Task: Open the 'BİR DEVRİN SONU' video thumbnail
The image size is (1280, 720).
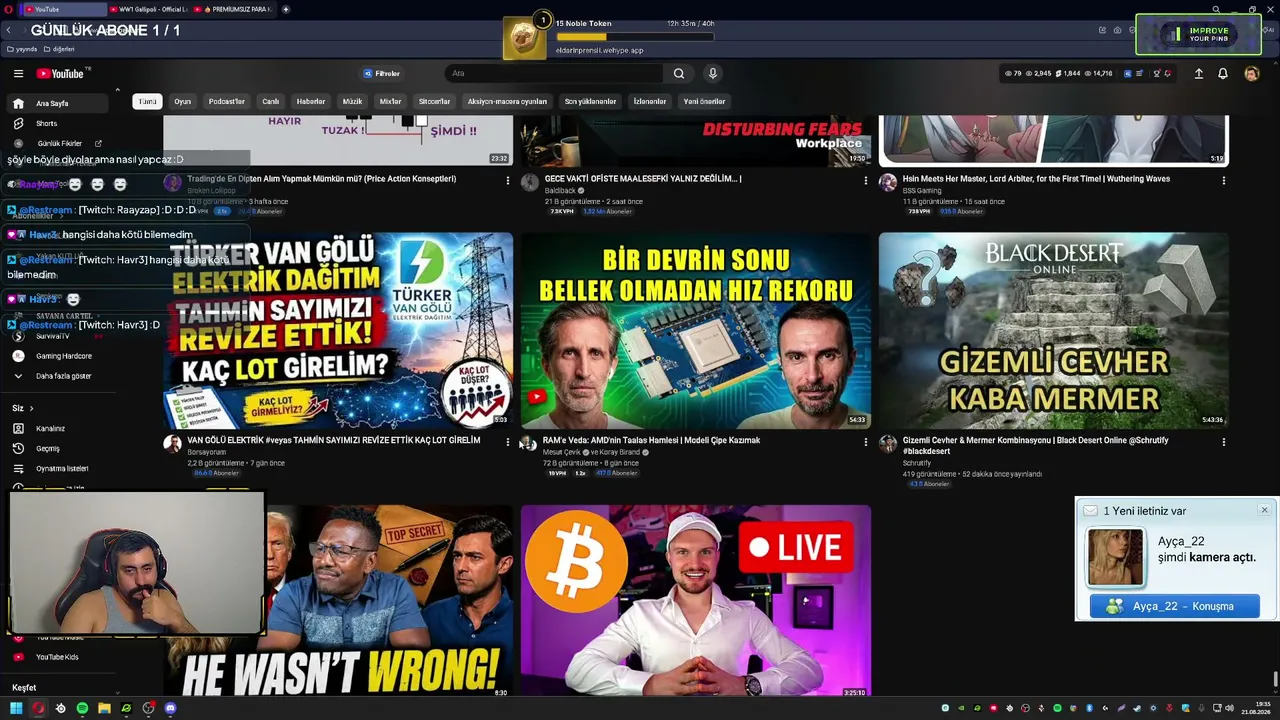Action: tap(696, 331)
